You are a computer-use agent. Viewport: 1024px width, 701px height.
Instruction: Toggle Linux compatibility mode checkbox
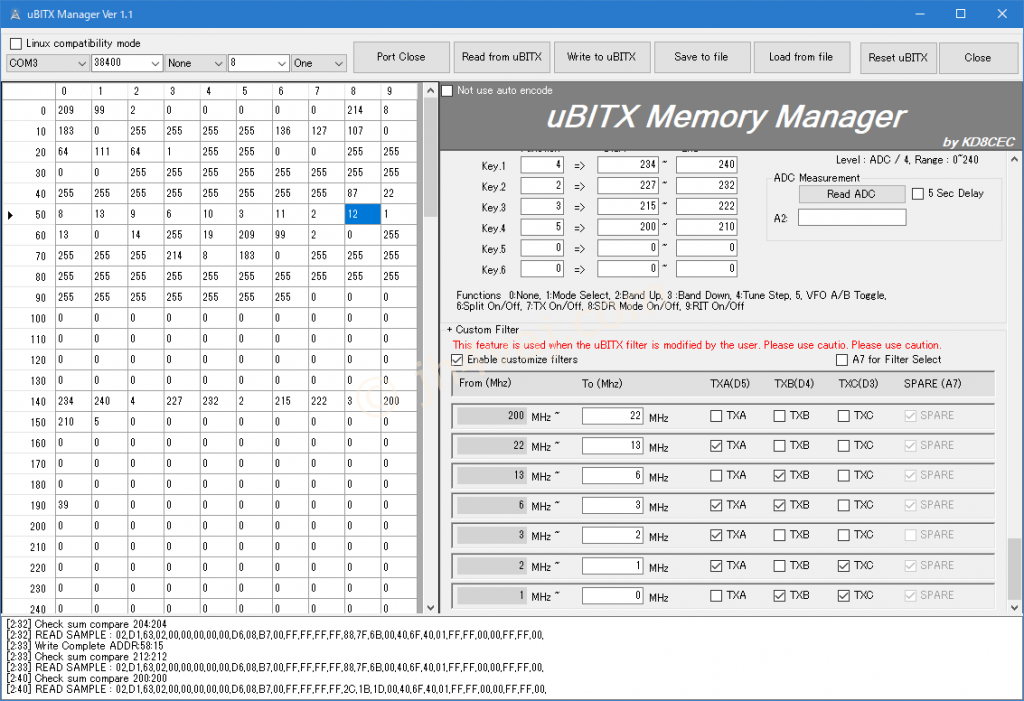16,44
